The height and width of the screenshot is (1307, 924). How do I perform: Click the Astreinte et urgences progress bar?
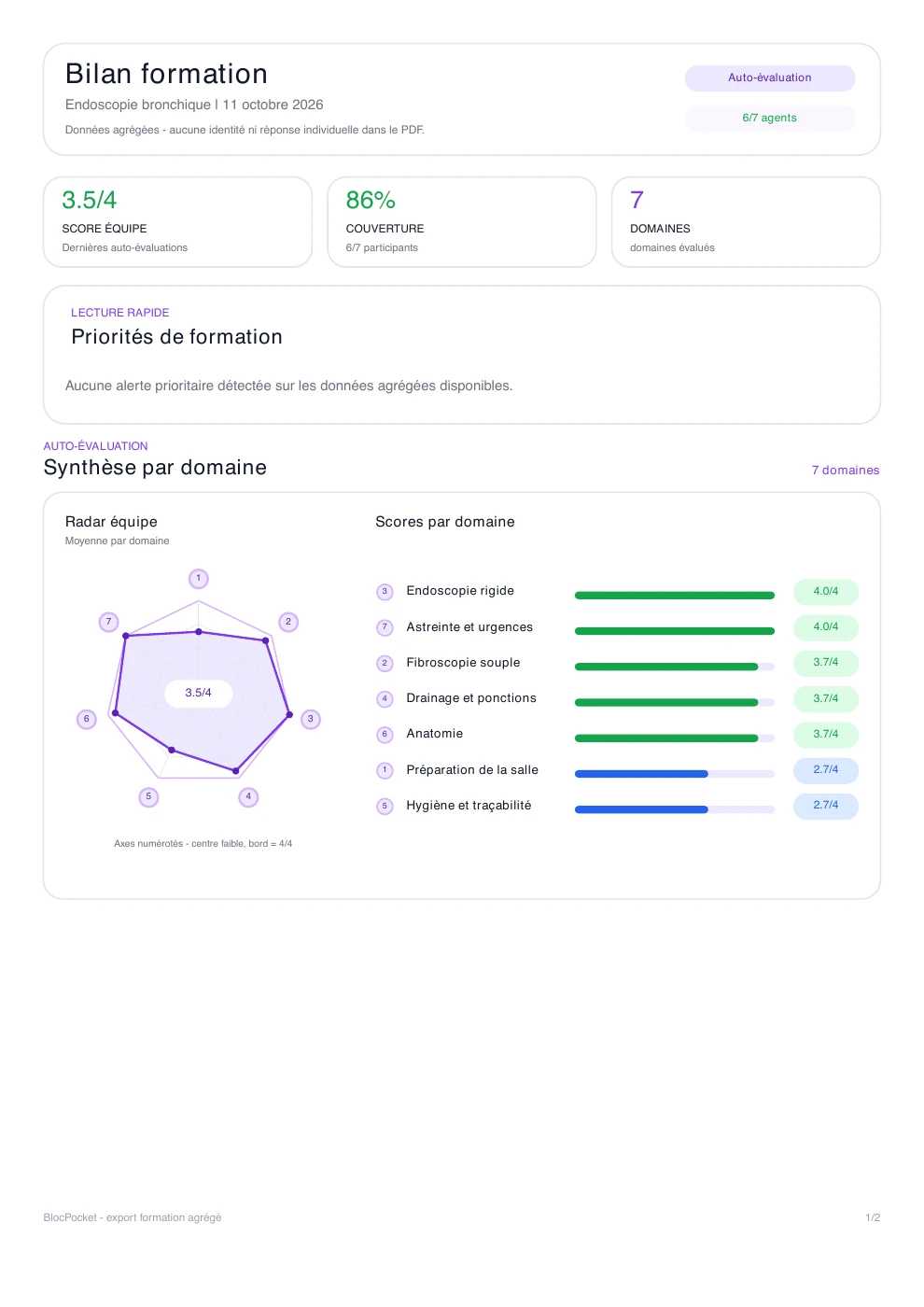pyautogui.click(x=675, y=631)
